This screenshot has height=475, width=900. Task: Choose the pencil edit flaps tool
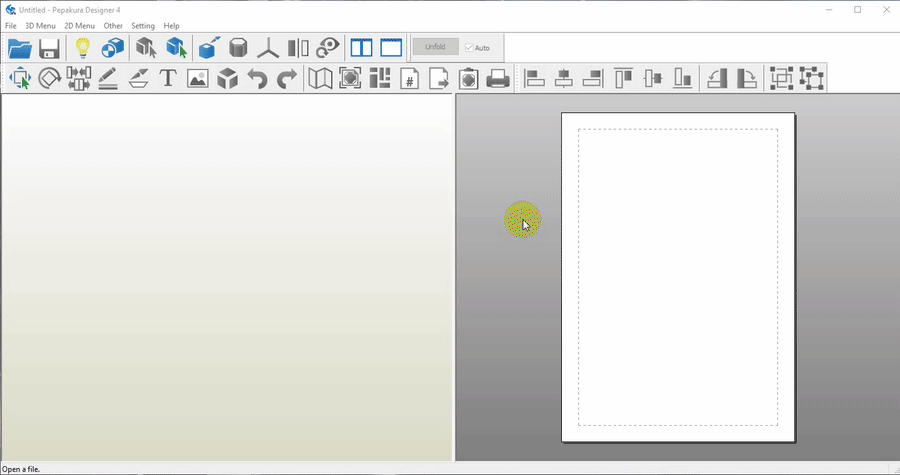[108, 78]
